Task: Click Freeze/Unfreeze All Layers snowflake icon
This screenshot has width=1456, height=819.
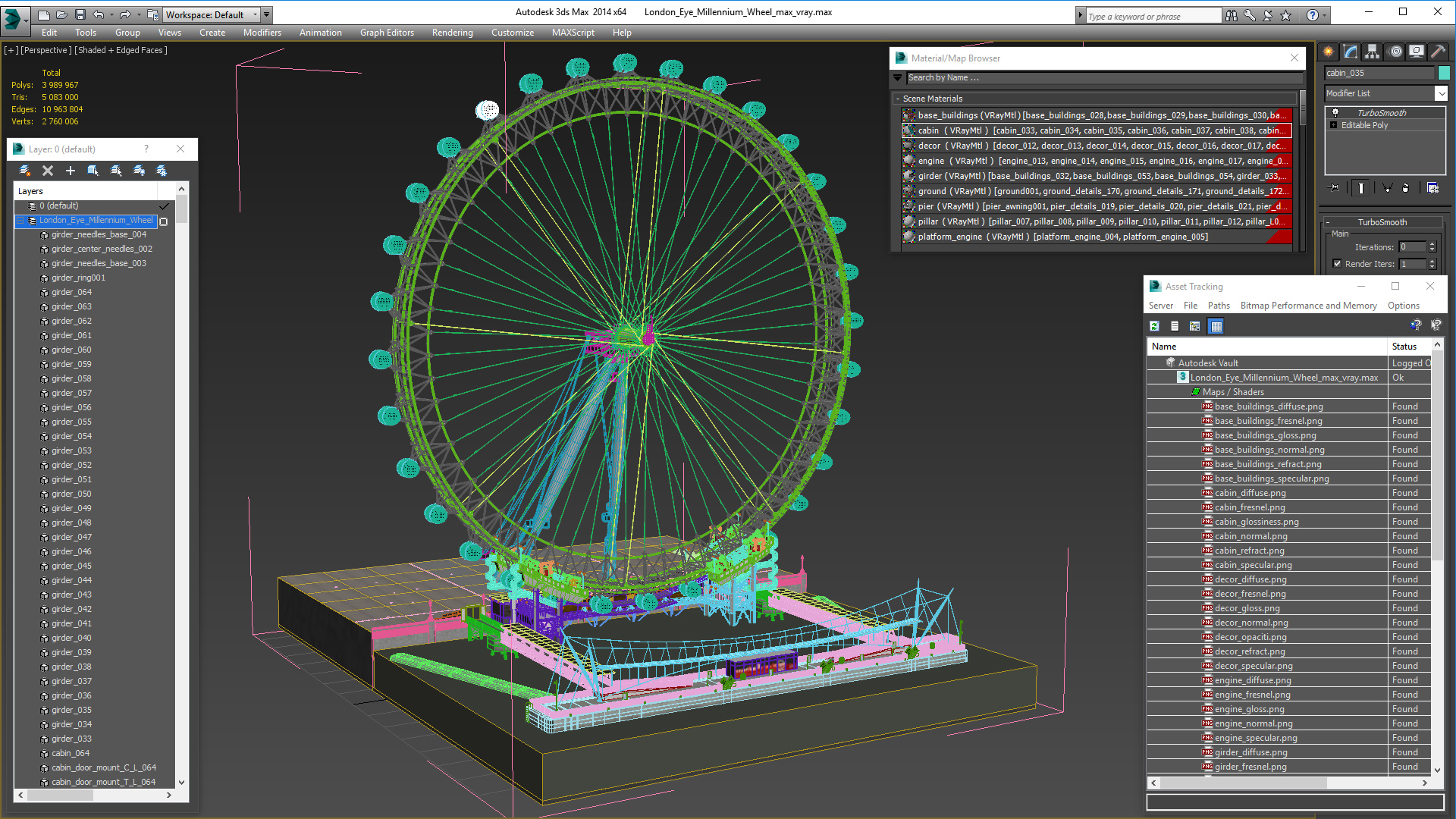Action: 162,171
